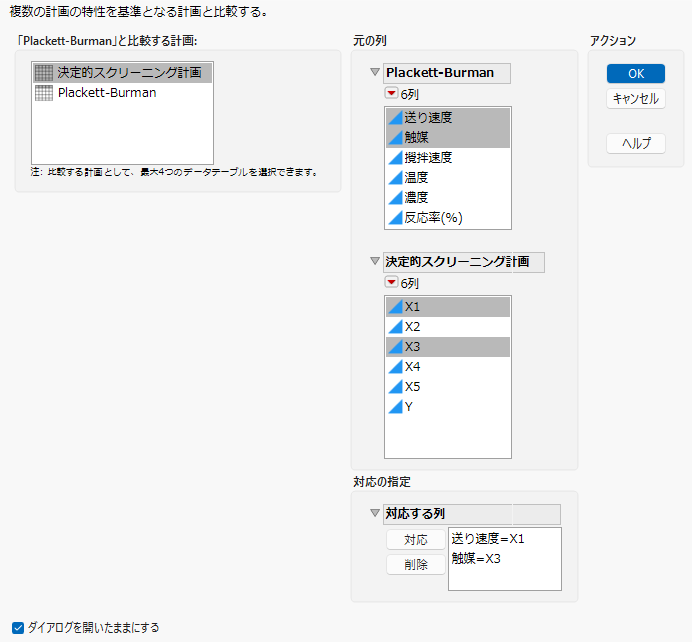This screenshot has width=692, height=642.
Task: Click continuous icon beside X2
Action: 395,327
